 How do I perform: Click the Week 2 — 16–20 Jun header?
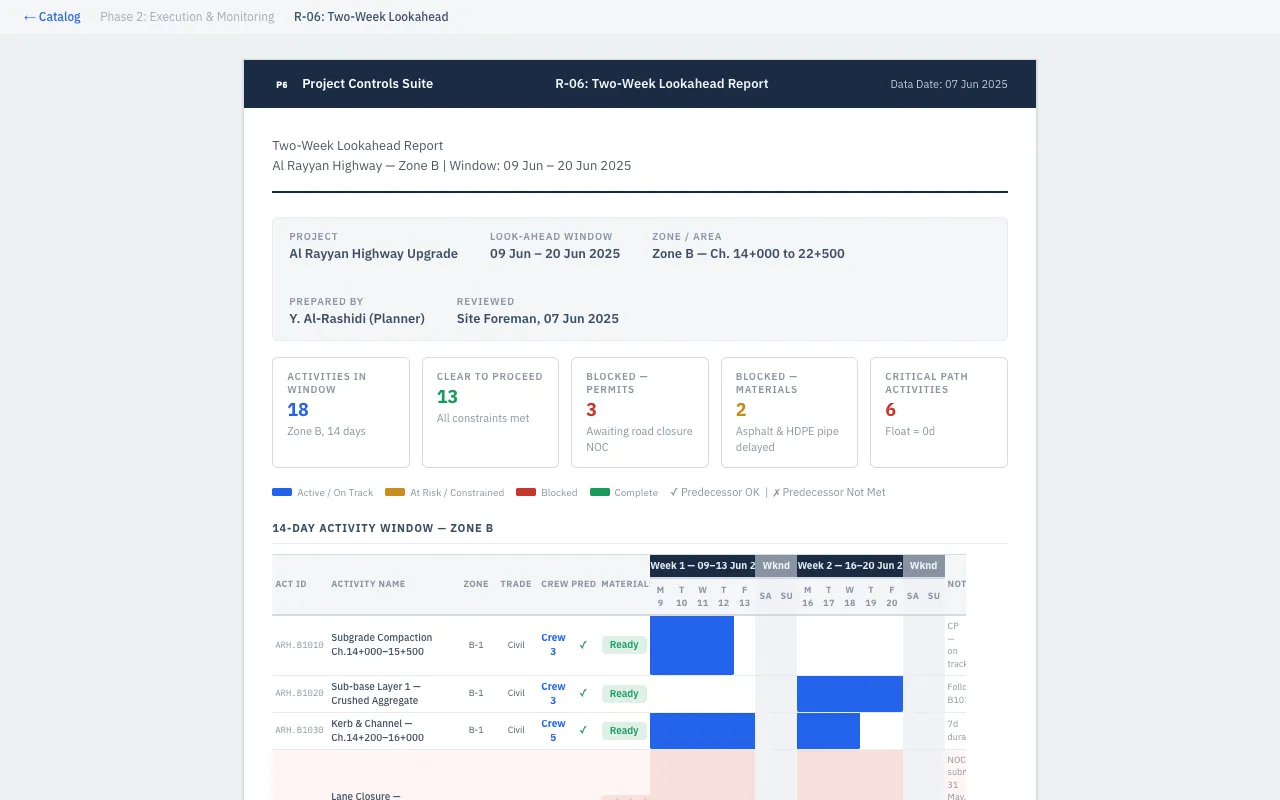click(849, 566)
